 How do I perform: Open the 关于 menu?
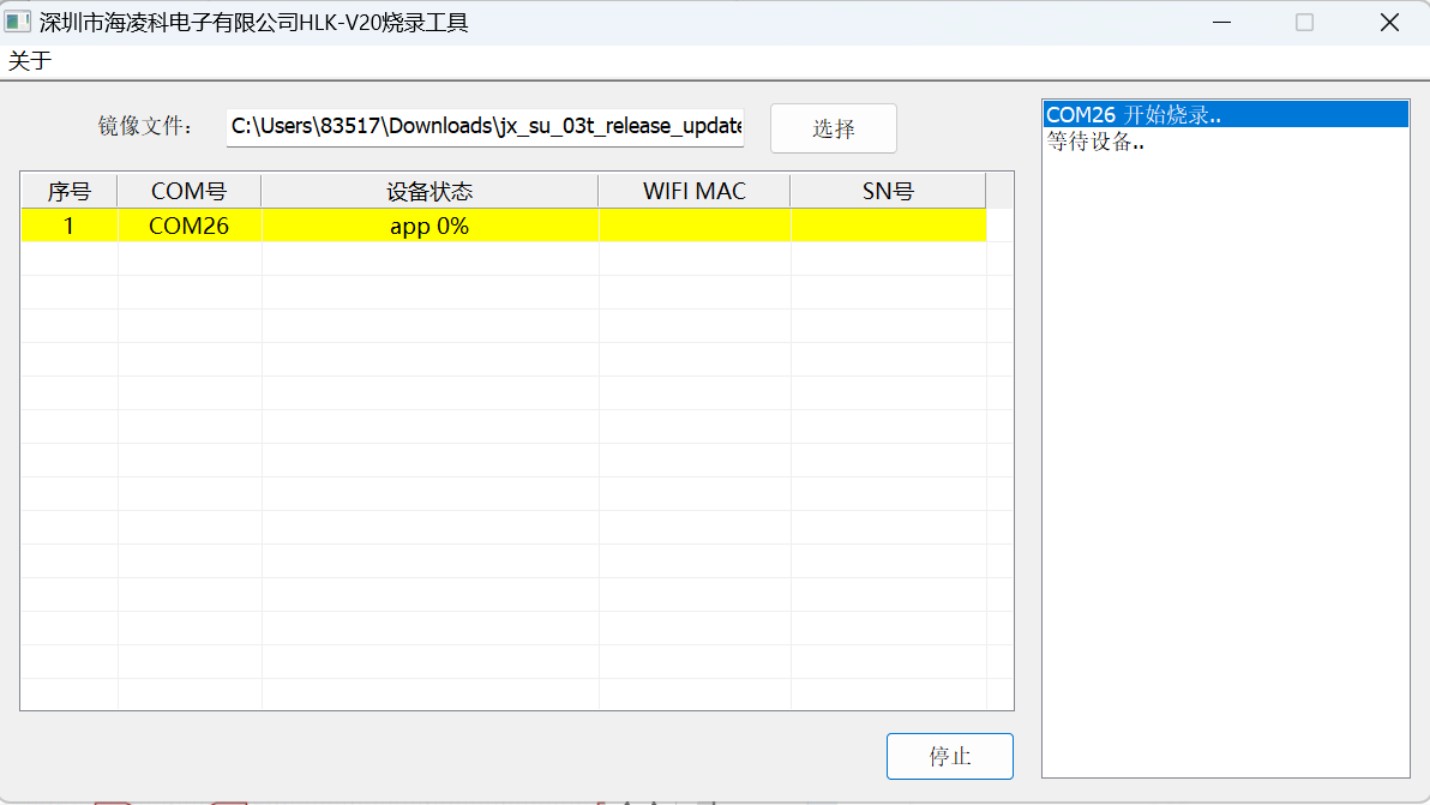pyautogui.click(x=30, y=61)
